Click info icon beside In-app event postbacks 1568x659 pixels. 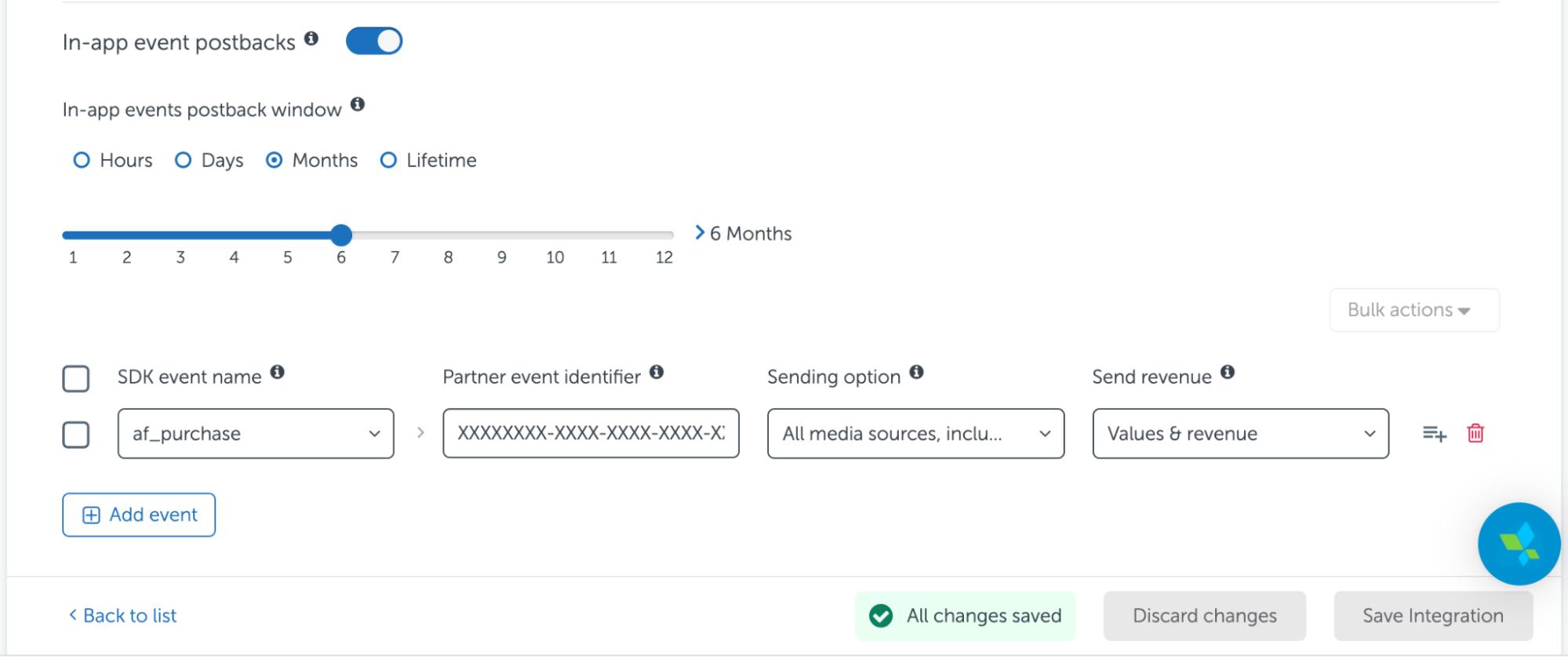click(311, 38)
